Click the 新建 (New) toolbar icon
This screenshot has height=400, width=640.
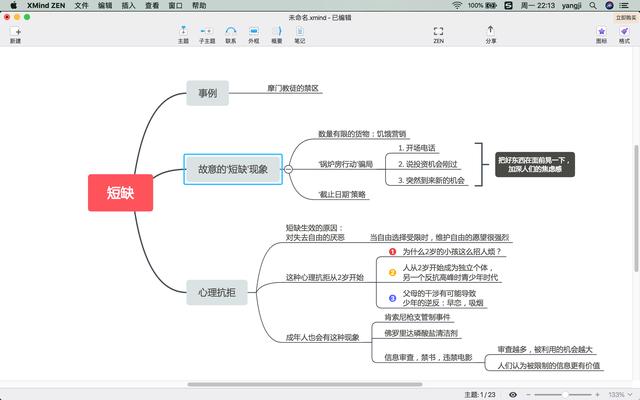click(x=16, y=34)
